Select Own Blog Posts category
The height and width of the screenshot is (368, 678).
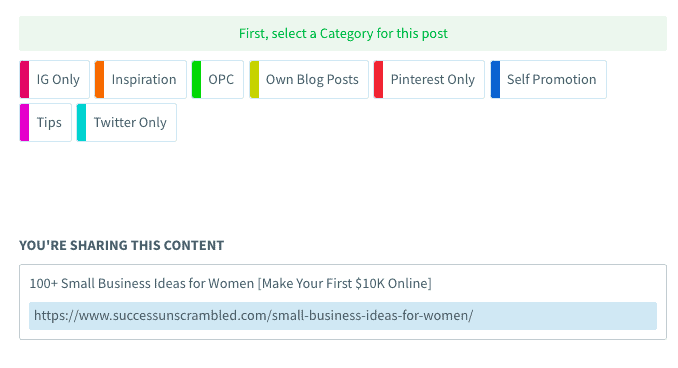pos(309,80)
